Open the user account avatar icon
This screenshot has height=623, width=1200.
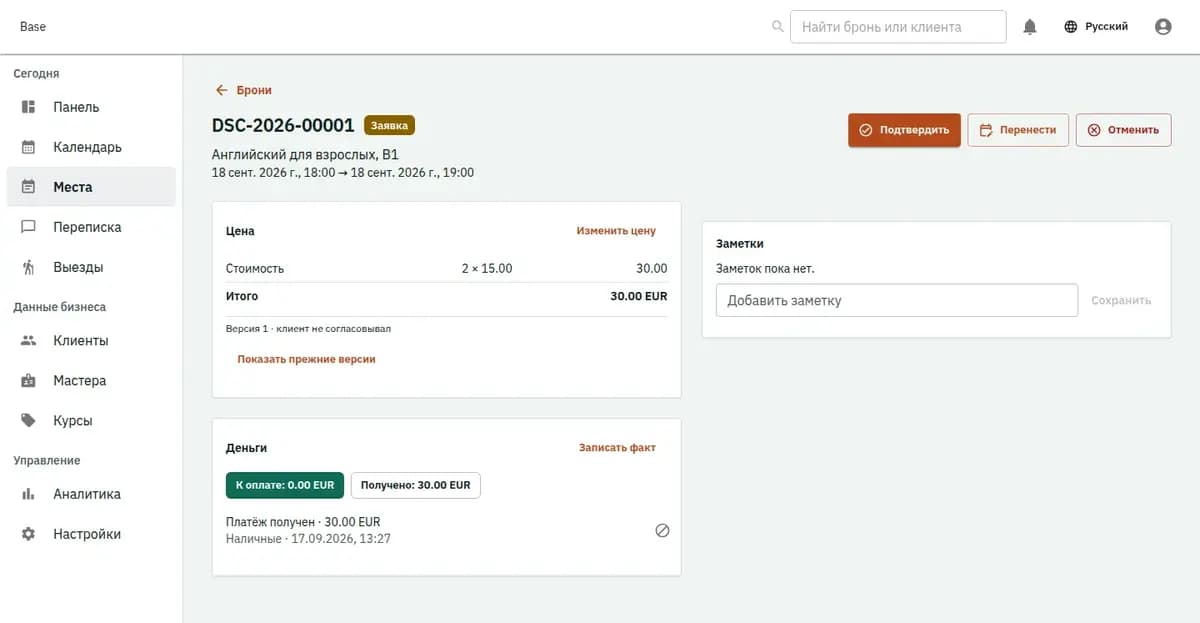1163,27
